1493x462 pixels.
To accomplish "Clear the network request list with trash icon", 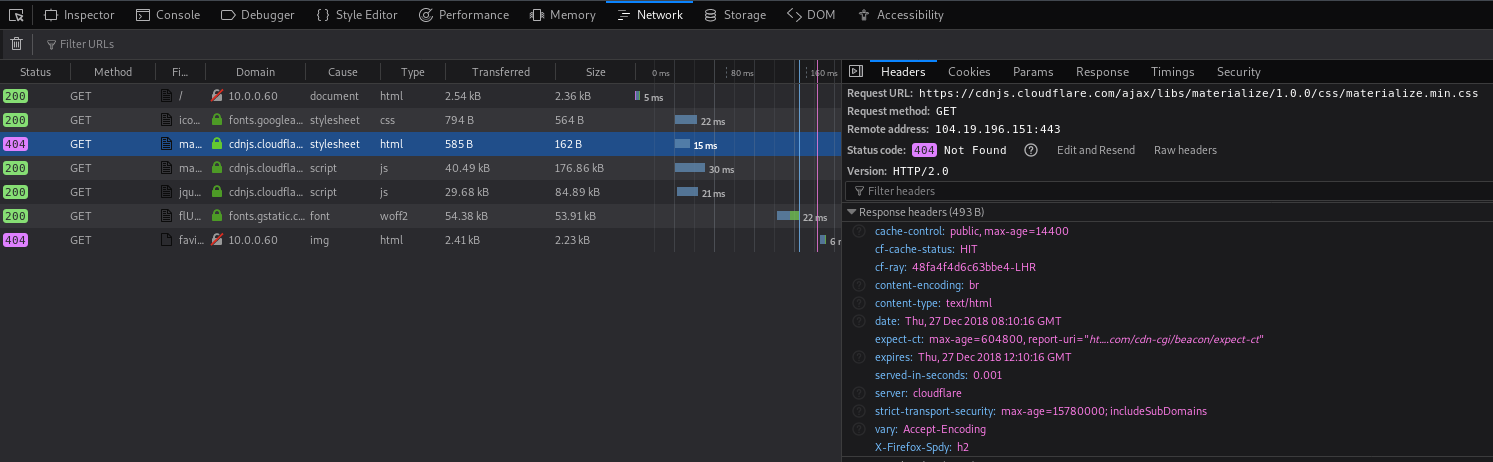I will [x=16, y=43].
